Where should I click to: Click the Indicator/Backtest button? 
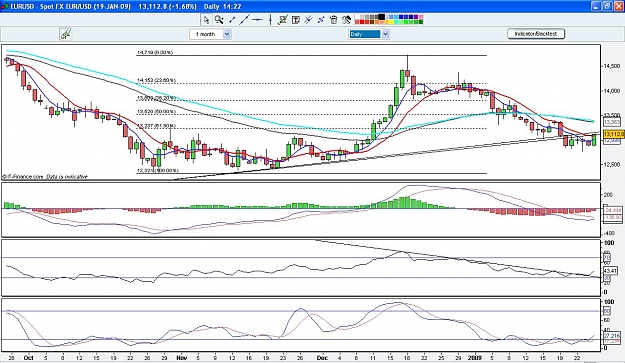pyautogui.click(x=536, y=34)
